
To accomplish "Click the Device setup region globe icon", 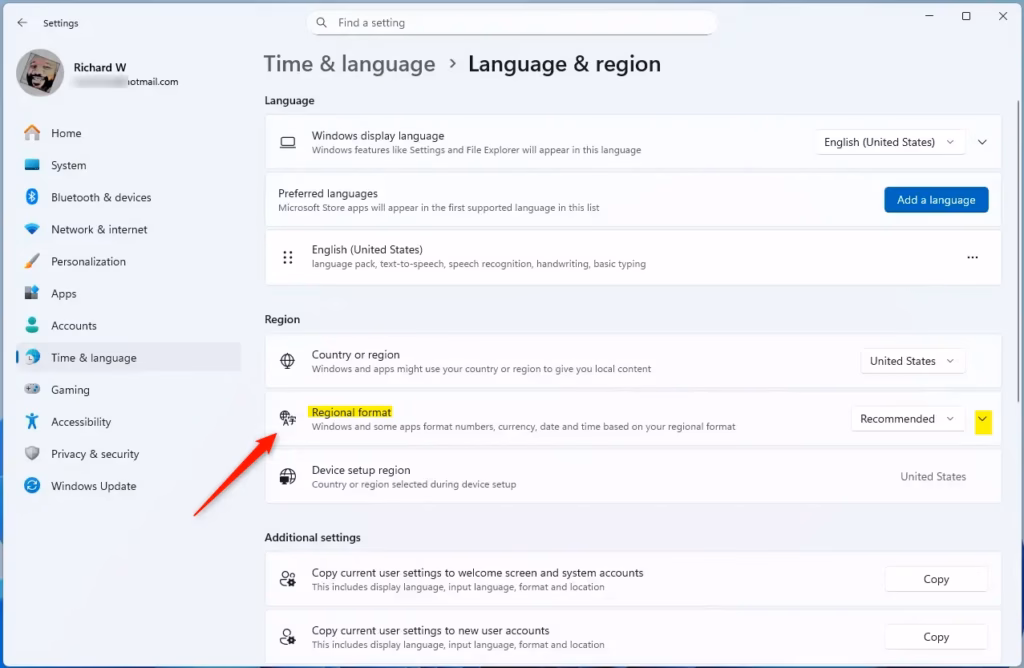I will coord(287,477).
